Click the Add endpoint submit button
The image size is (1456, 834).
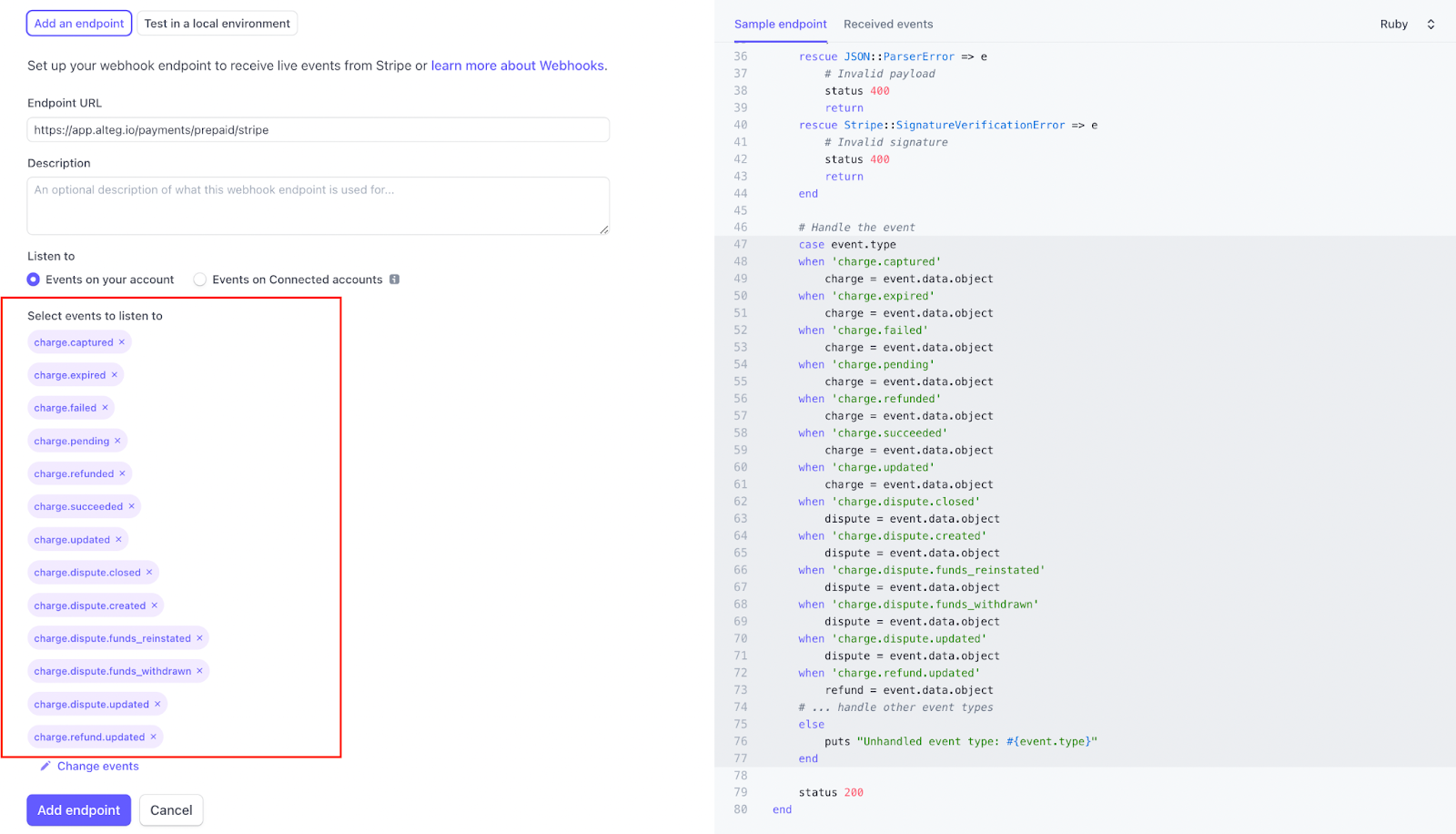78,810
